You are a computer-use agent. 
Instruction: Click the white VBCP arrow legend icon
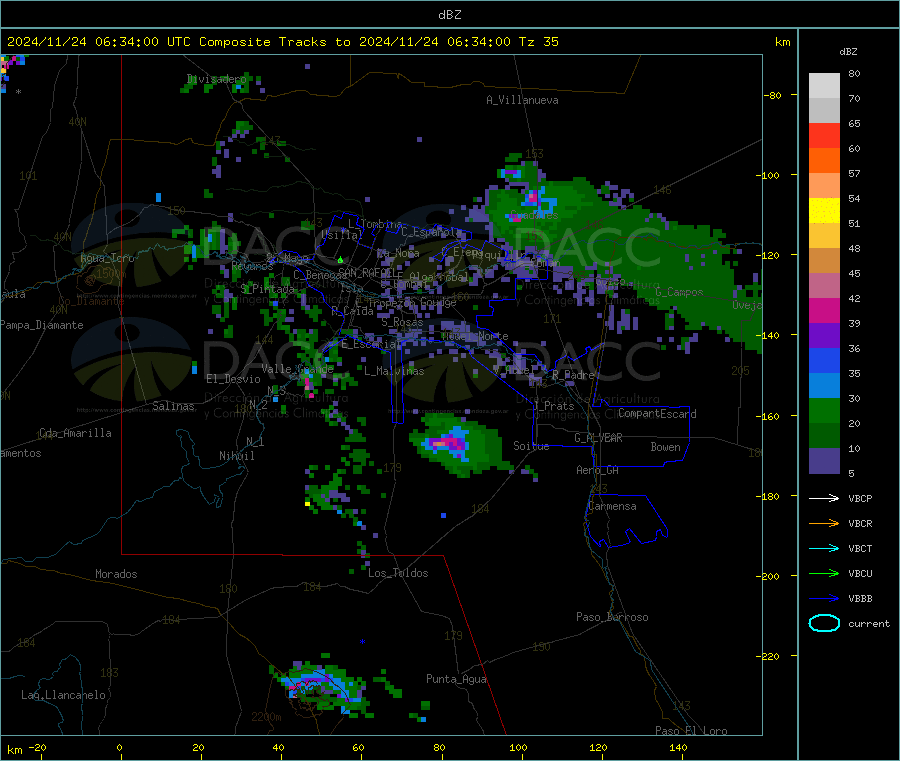(x=824, y=498)
